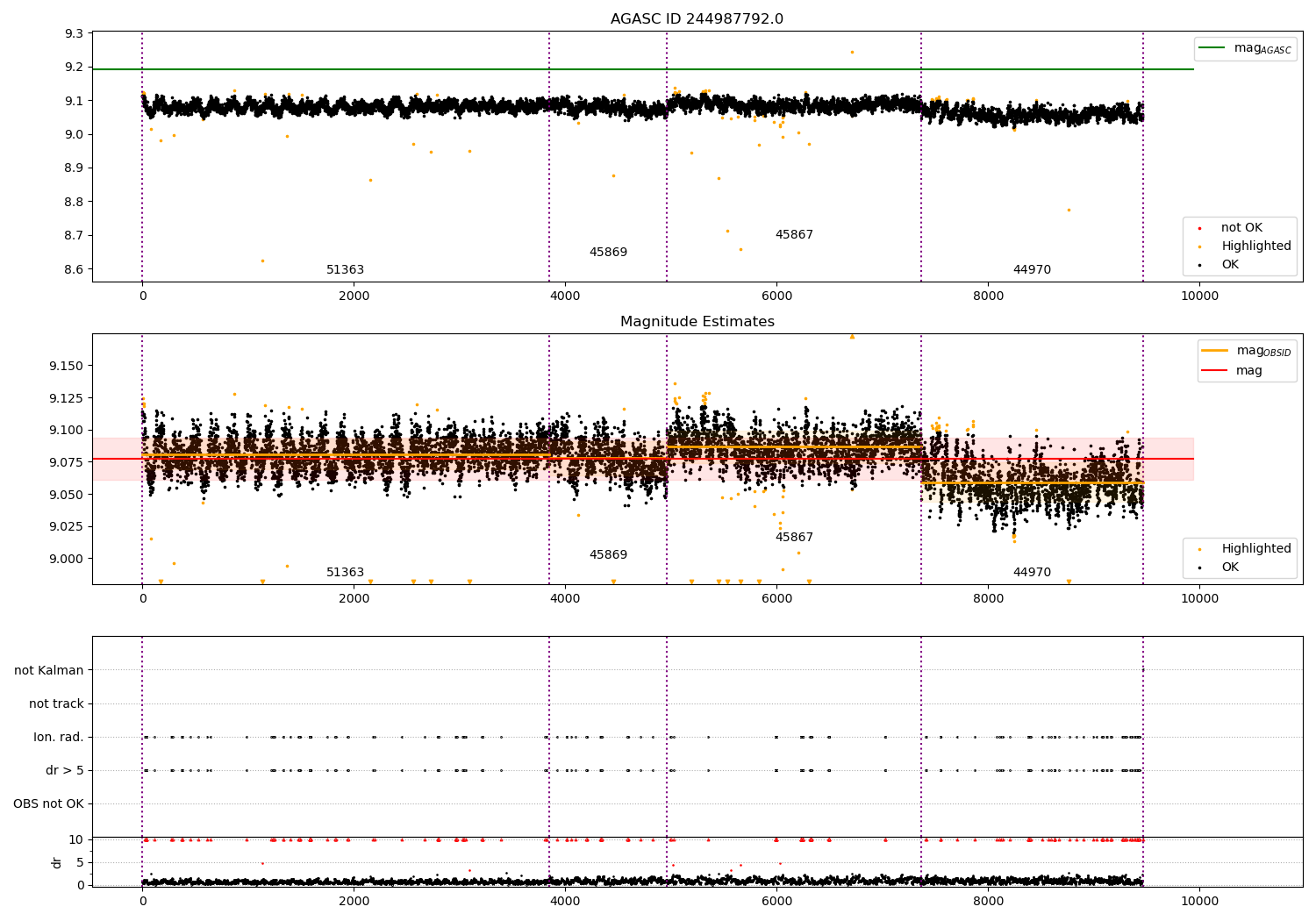Click the 'OK' legend entry in the top plot
The height and width of the screenshot is (921, 1316).
click(1230, 265)
